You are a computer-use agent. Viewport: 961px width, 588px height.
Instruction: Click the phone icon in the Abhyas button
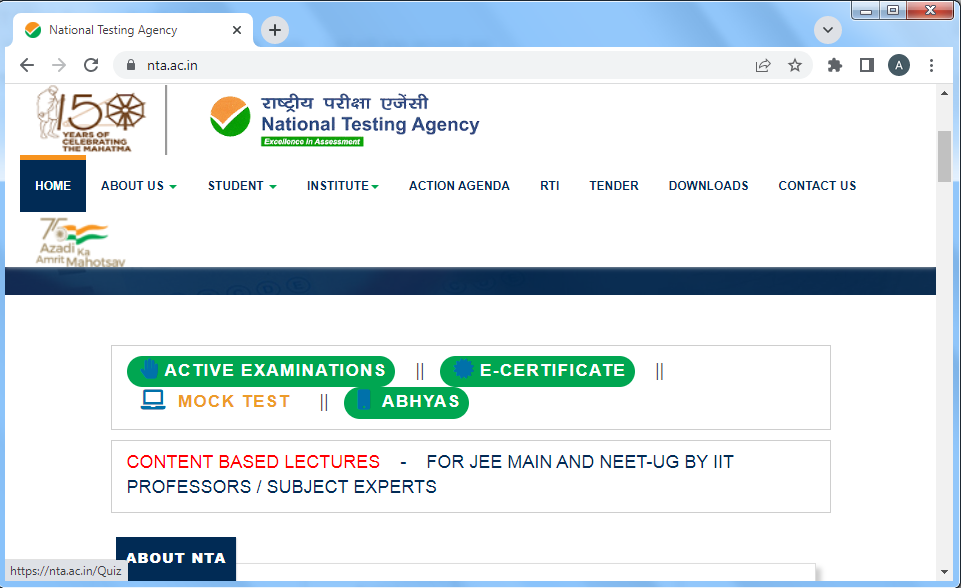tap(364, 400)
